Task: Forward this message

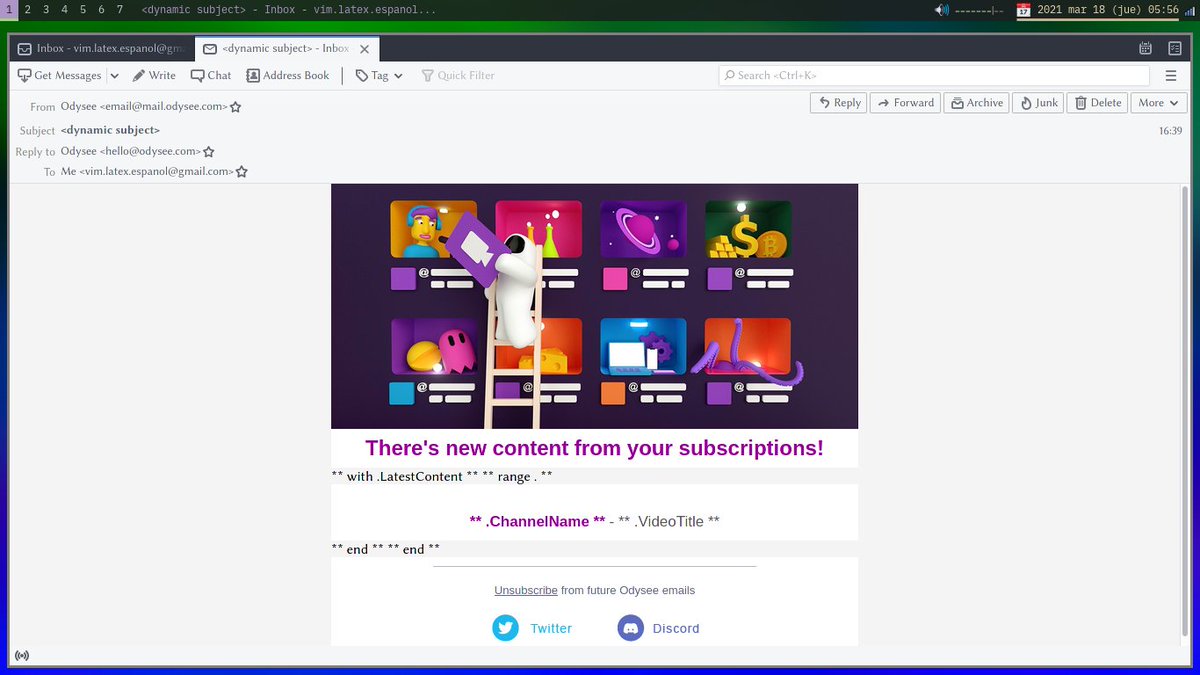Action: 905,102
